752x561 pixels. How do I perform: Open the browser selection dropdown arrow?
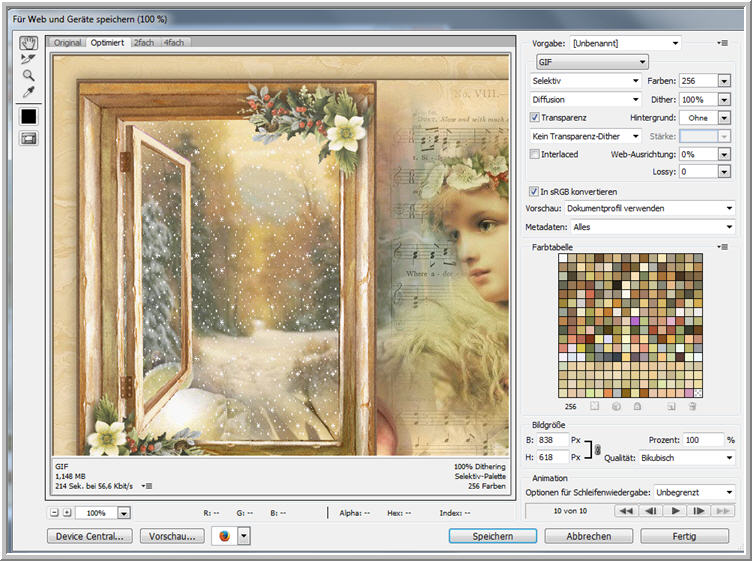(244, 536)
